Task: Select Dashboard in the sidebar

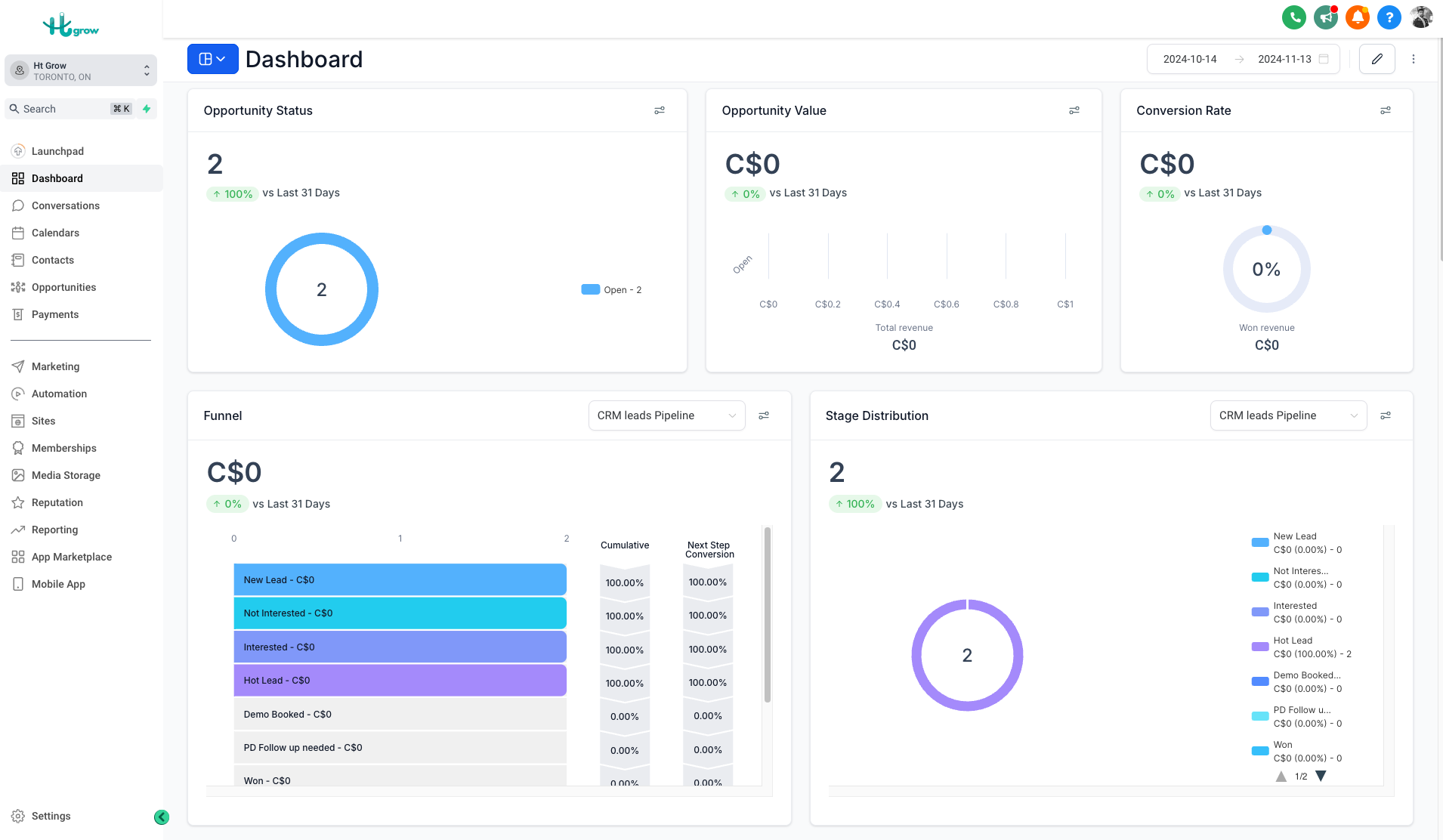Action: pyautogui.click(x=82, y=178)
